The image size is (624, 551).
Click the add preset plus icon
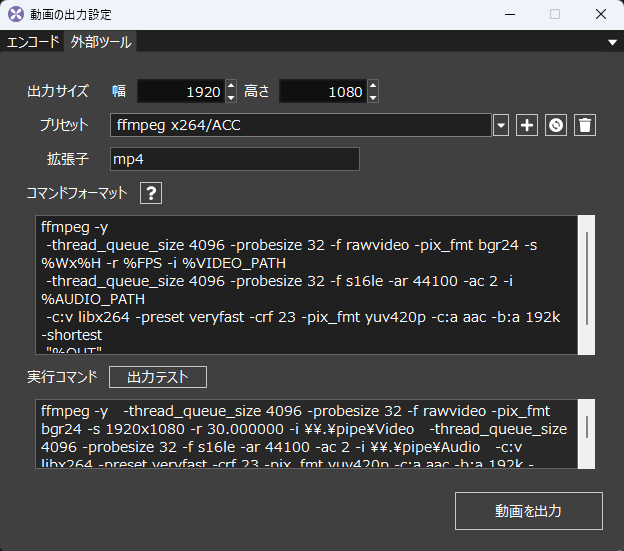527,125
